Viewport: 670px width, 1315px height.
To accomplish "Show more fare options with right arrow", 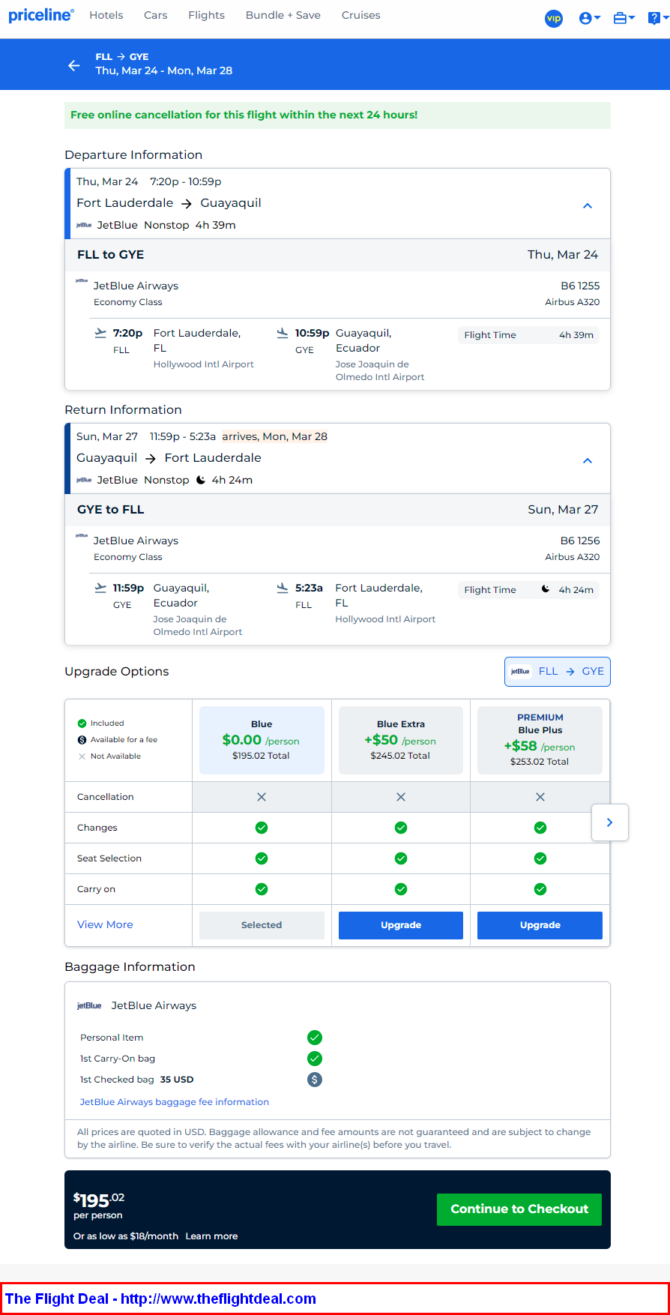I will point(610,822).
